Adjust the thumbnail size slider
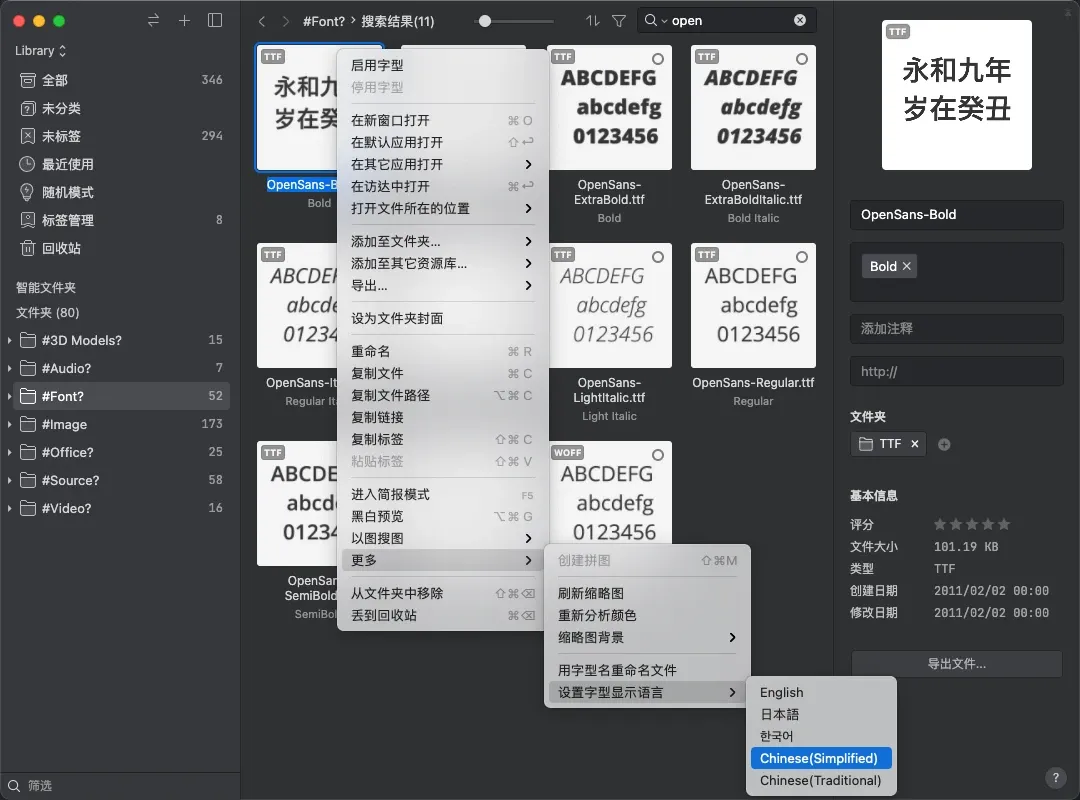Screen dimensions: 1080x800 [485, 21]
